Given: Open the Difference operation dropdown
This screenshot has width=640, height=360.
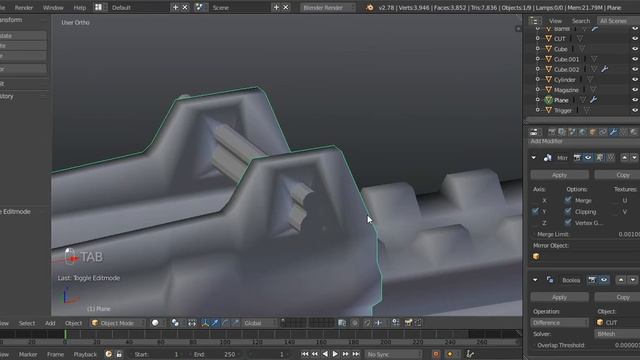Looking at the screenshot, I should click(559, 322).
